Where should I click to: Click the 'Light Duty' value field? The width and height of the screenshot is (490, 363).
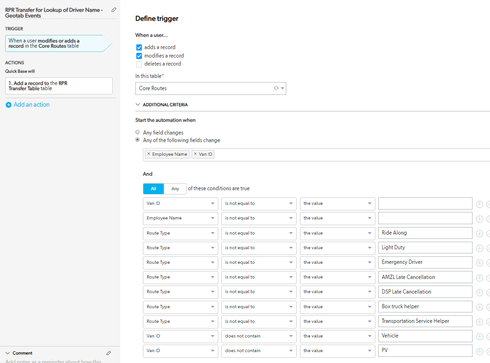425,248
